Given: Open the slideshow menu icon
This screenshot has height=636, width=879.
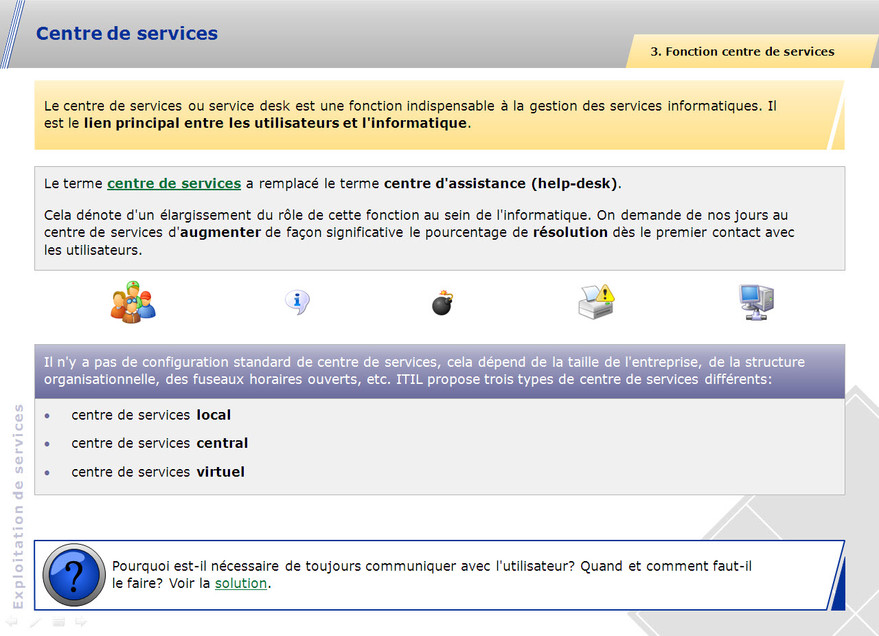Looking at the screenshot, I should tap(59, 622).
